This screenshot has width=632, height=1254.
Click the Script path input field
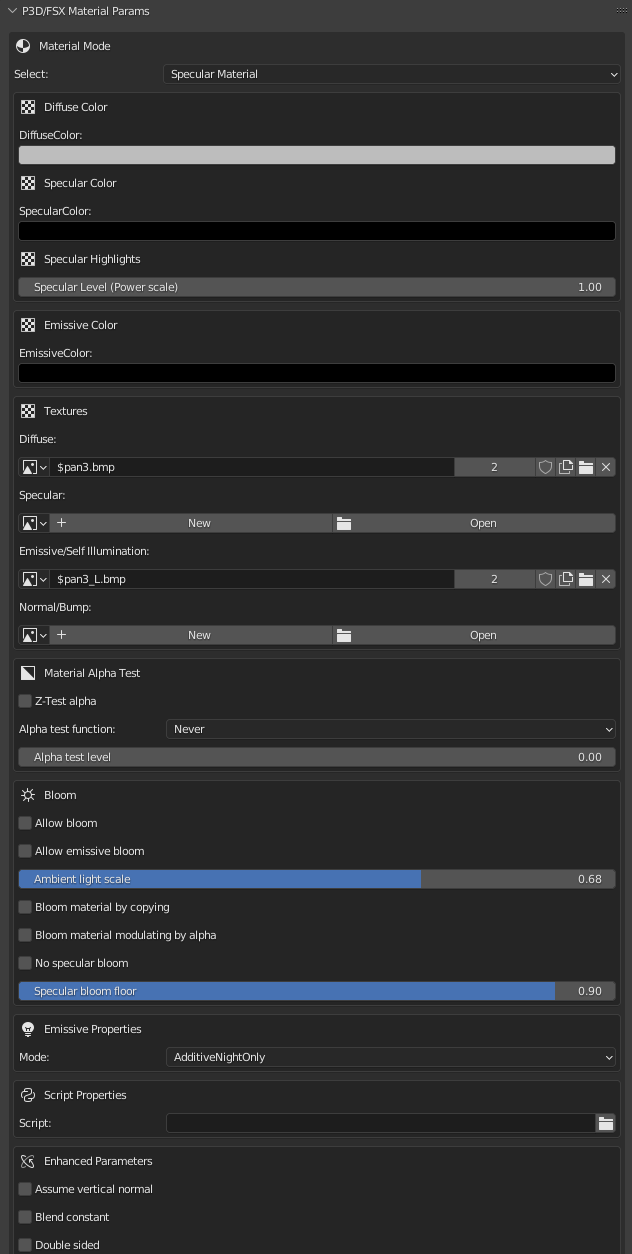380,1123
